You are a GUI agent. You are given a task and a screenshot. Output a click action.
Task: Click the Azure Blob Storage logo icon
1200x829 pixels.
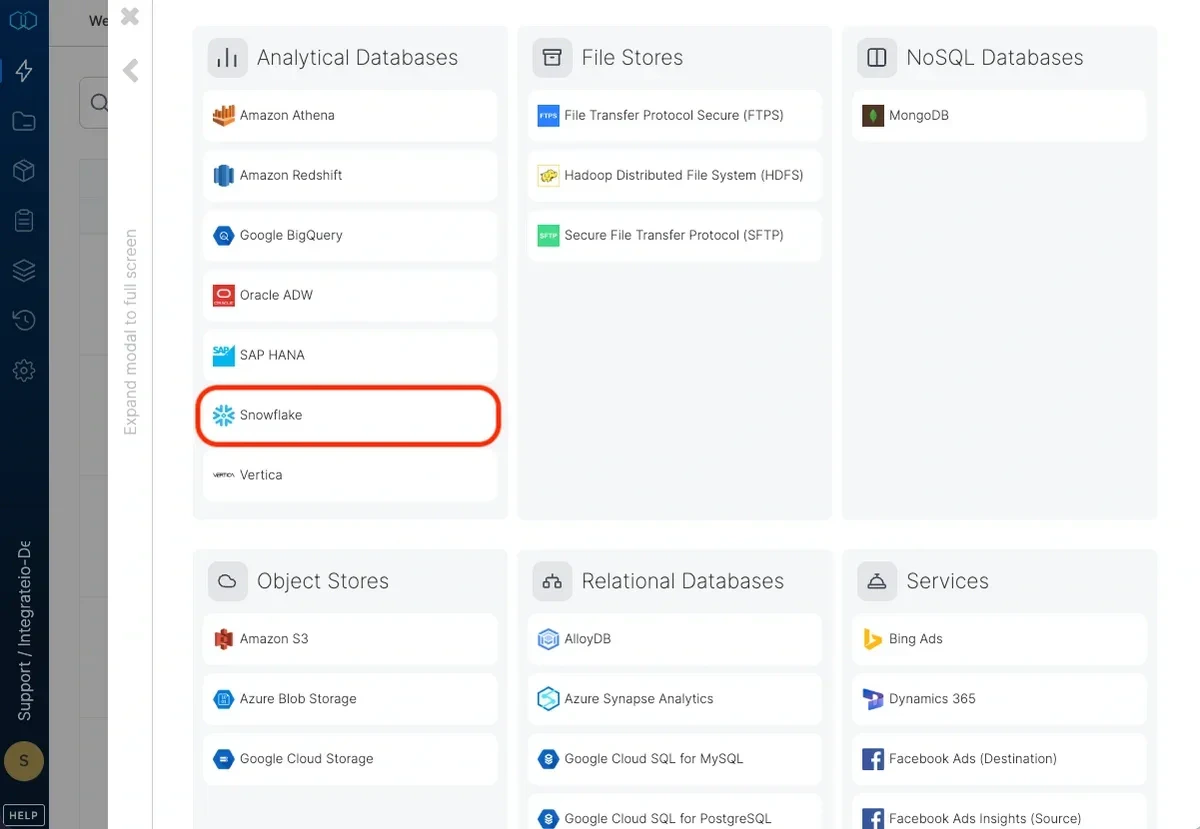click(223, 699)
